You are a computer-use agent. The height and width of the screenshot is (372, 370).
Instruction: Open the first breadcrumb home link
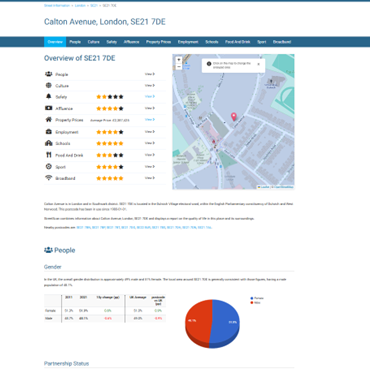pos(57,6)
